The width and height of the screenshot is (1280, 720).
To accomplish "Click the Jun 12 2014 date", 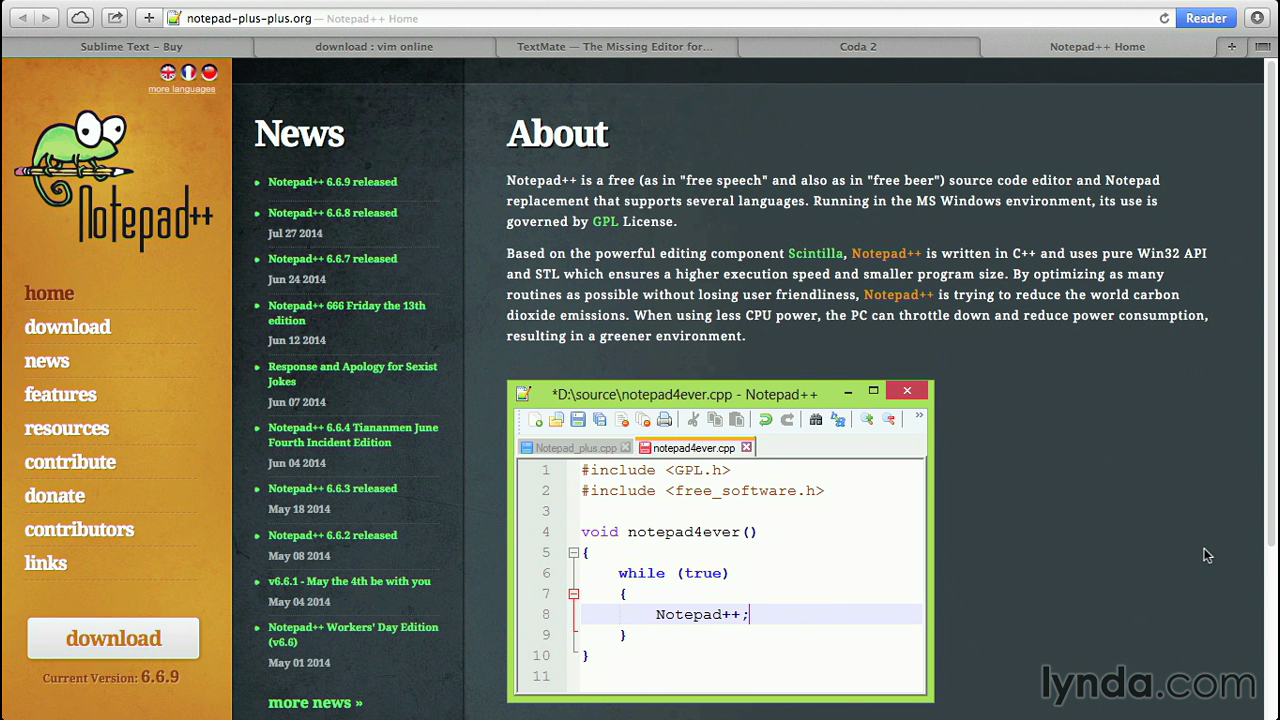I will [297, 341].
